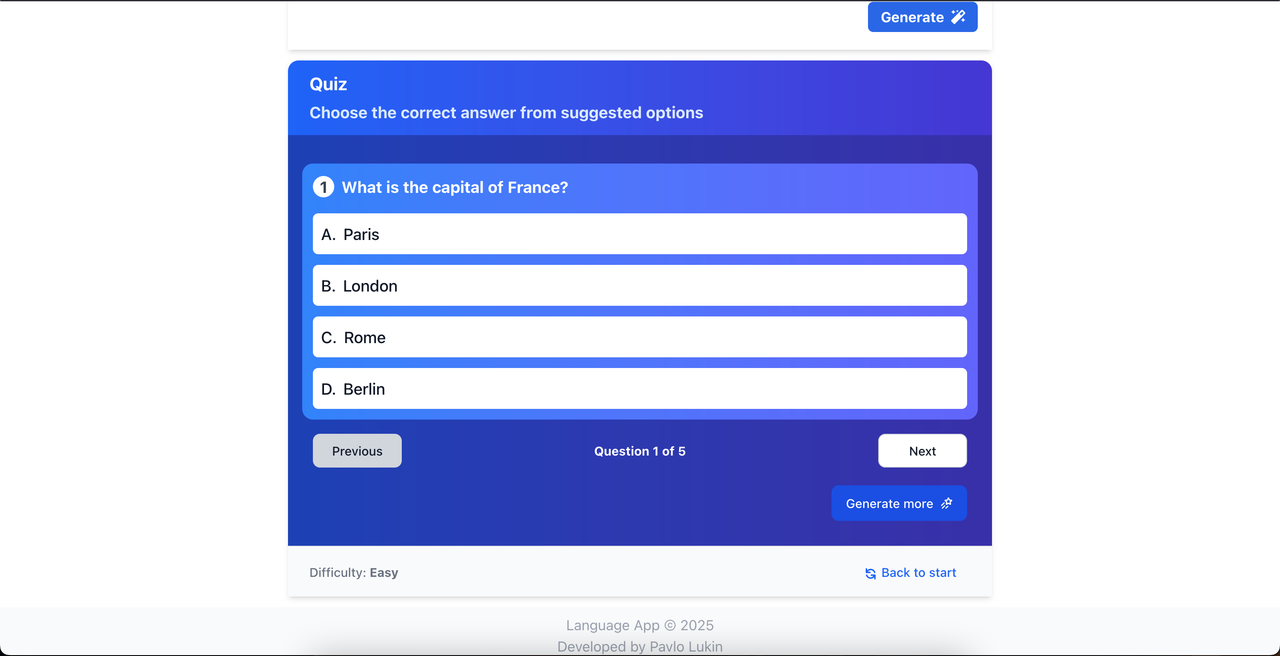Viewport: 1280px width, 656px height.
Task: Select answer B. London
Action: tap(640, 286)
